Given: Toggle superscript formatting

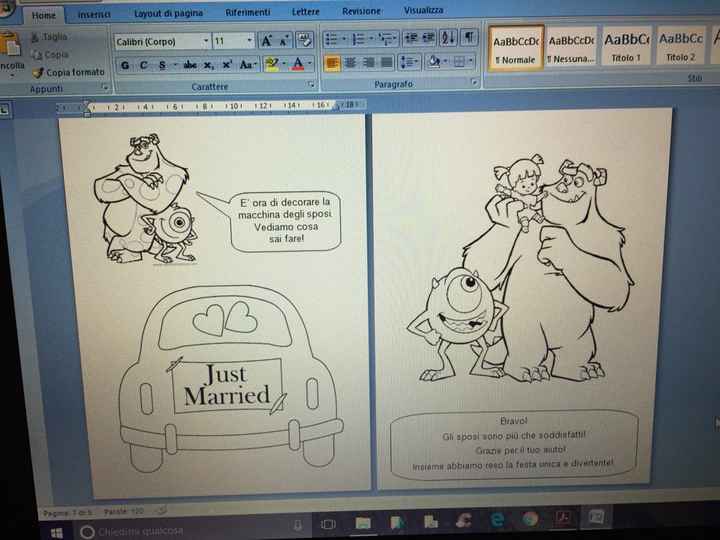Looking at the screenshot, I should tap(227, 65).
